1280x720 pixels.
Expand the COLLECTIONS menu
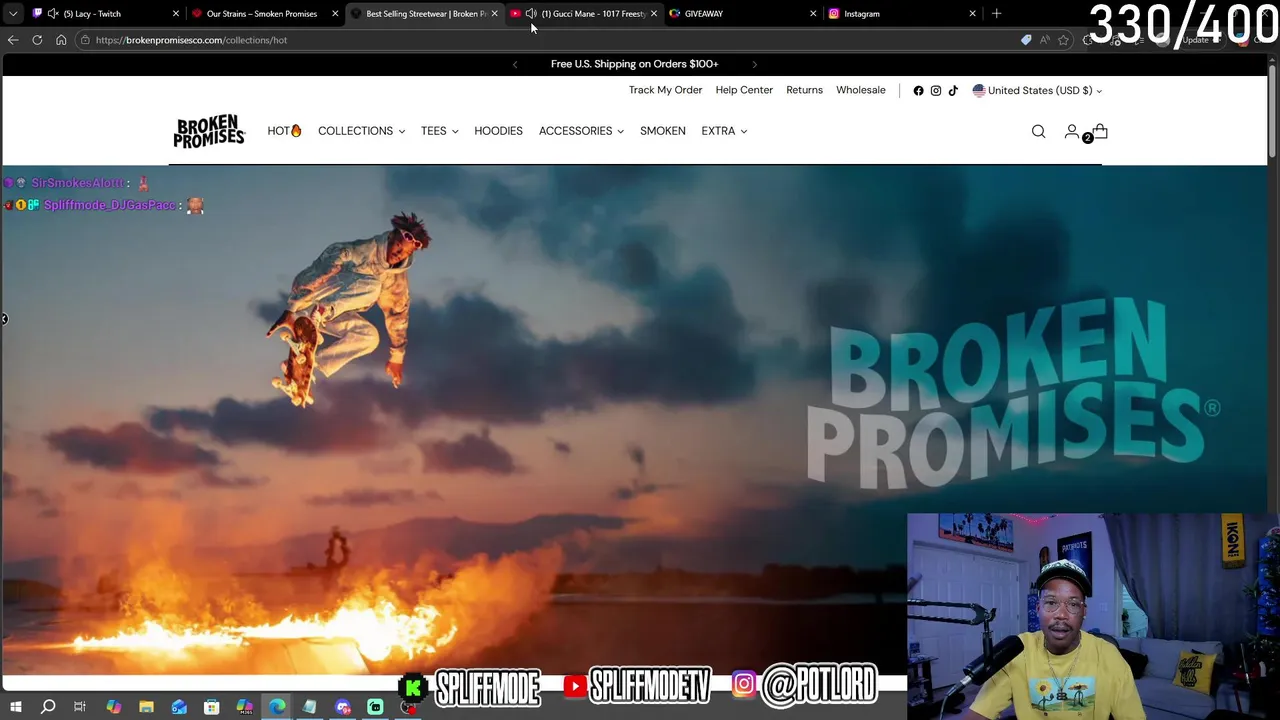pyautogui.click(x=361, y=131)
